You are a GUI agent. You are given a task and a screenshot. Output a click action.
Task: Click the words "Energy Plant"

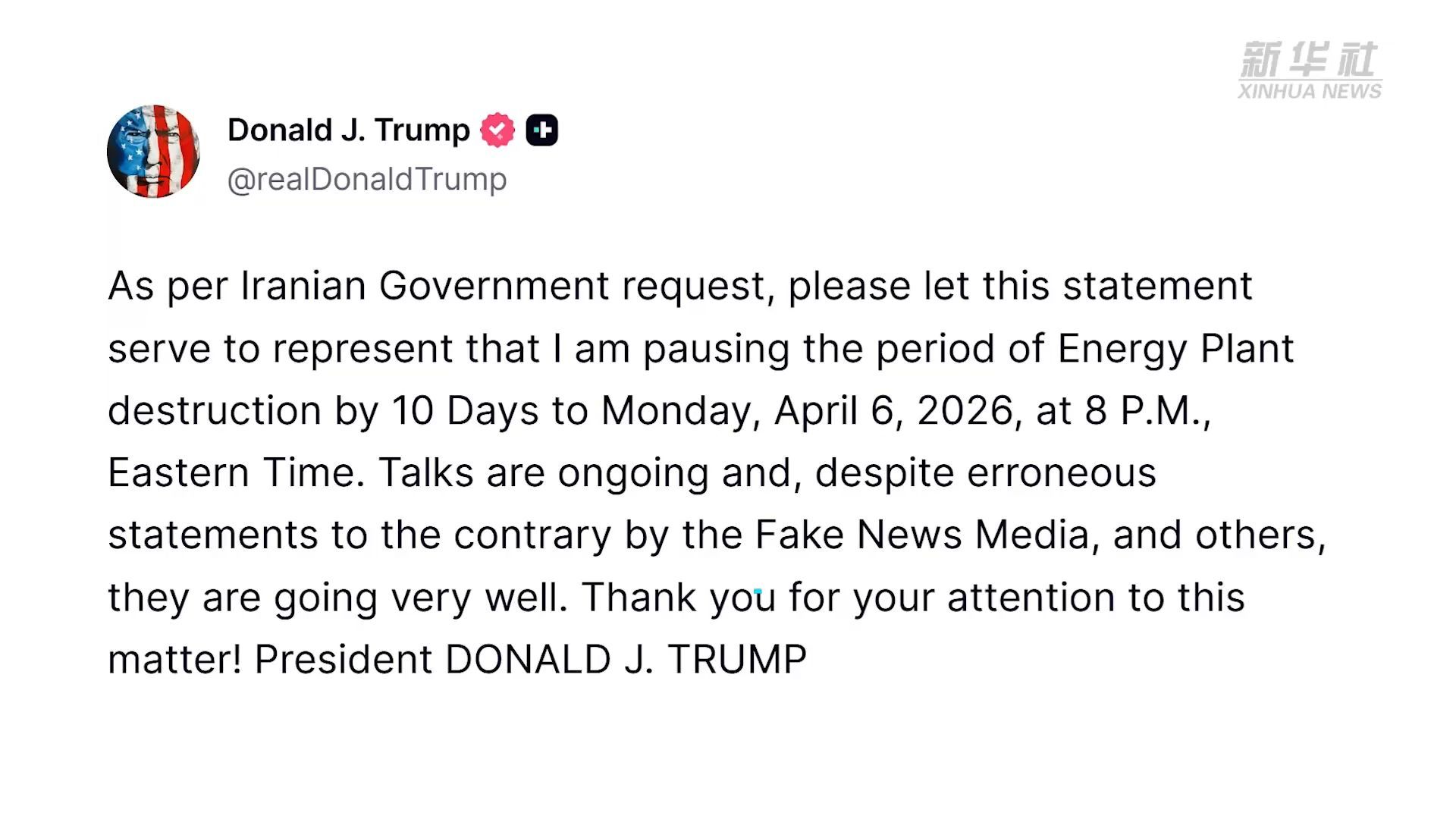(x=1175, y=349)
